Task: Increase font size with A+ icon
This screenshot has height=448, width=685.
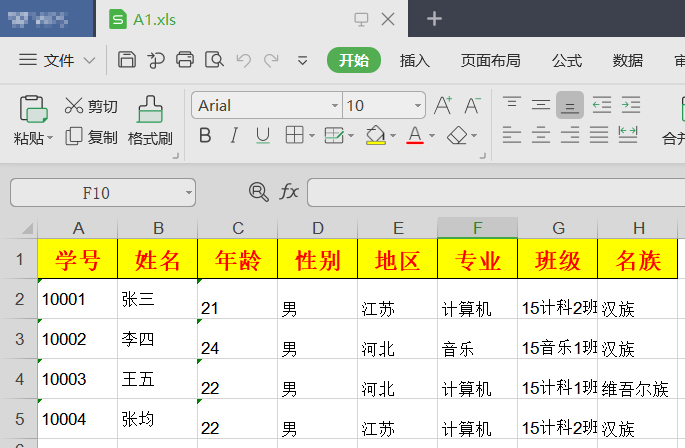Action: click(443, 105)
